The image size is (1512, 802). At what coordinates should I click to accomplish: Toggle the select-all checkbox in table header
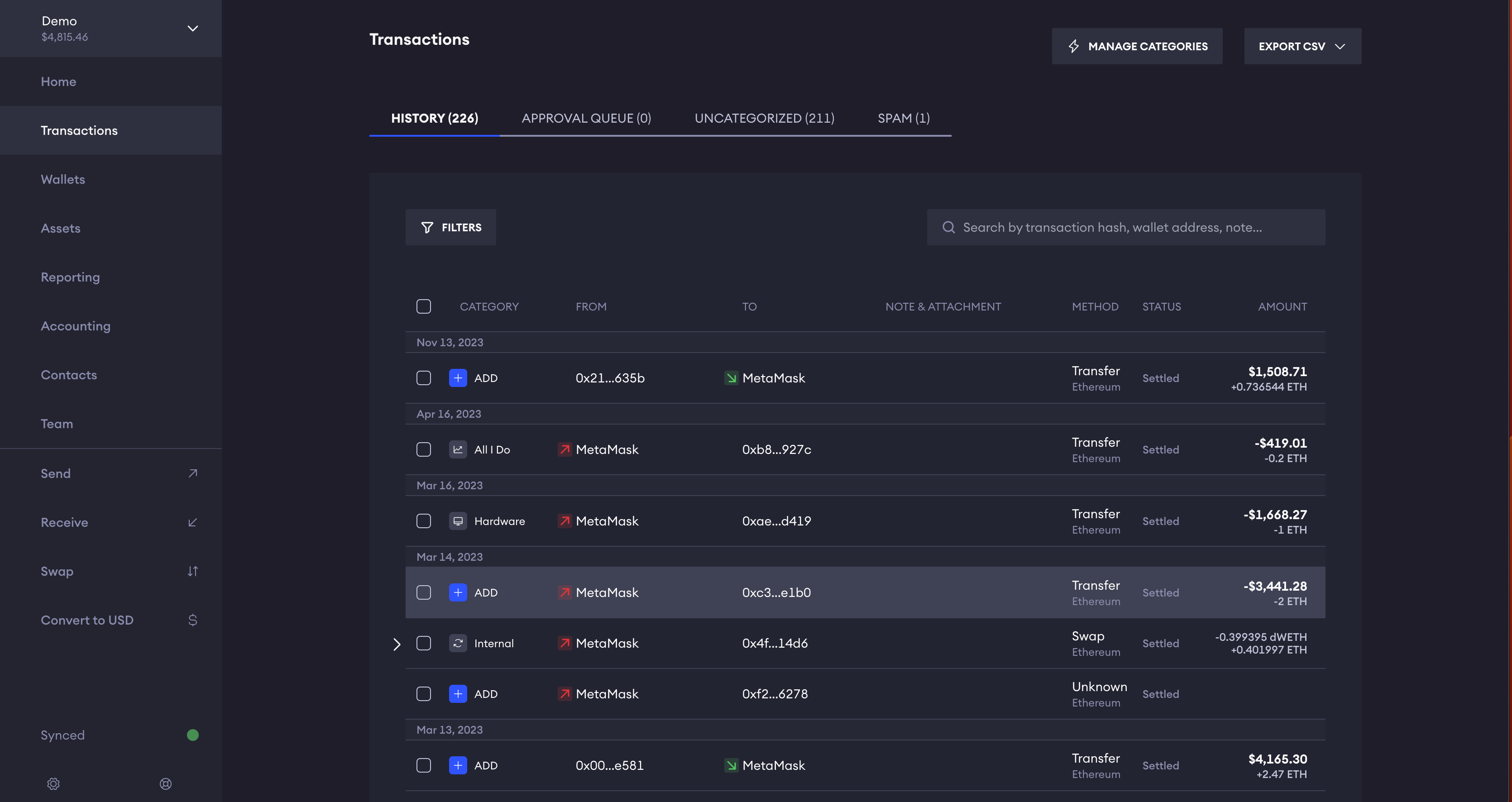(423, 306)
